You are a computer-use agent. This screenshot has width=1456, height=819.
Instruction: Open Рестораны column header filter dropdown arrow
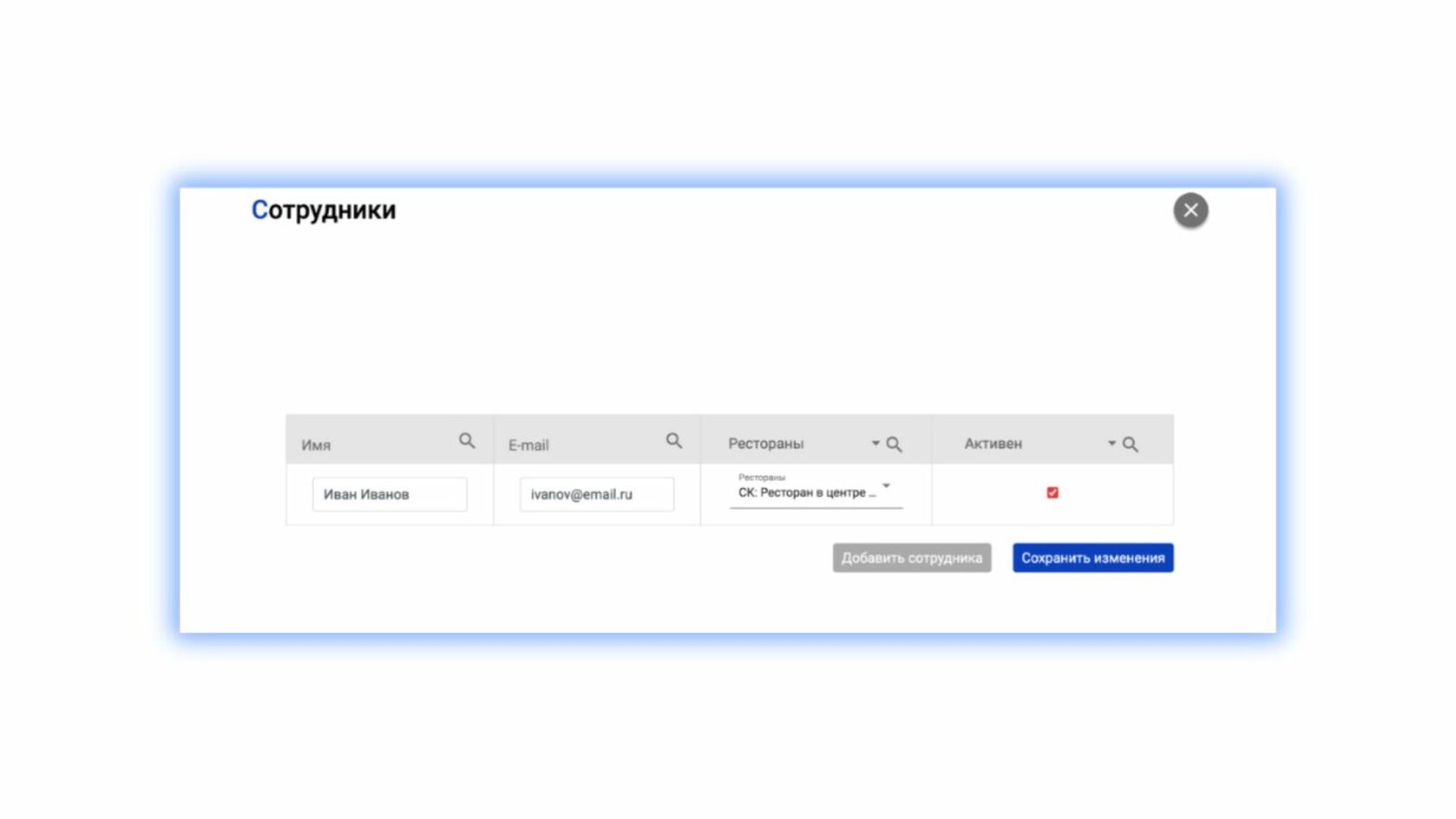coord(875,443)
